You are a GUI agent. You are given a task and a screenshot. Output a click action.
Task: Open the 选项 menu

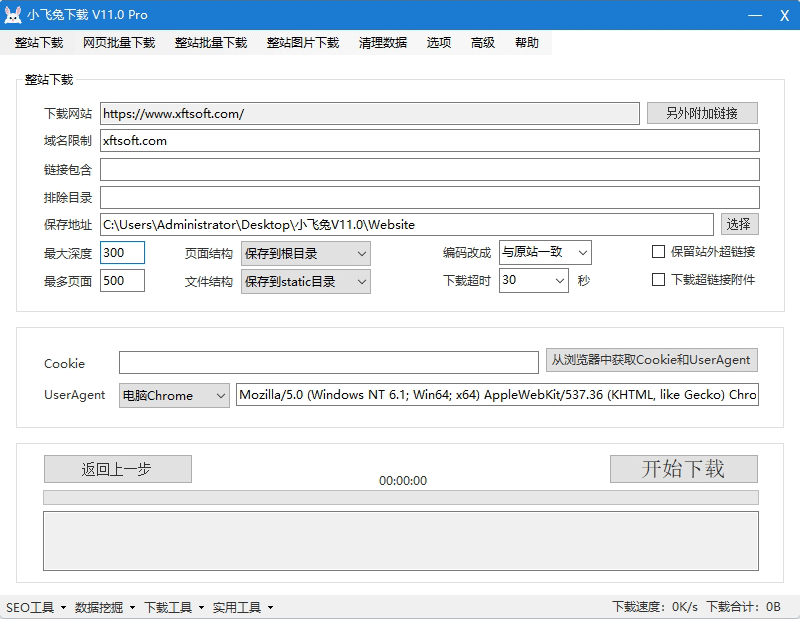[439, 43]
